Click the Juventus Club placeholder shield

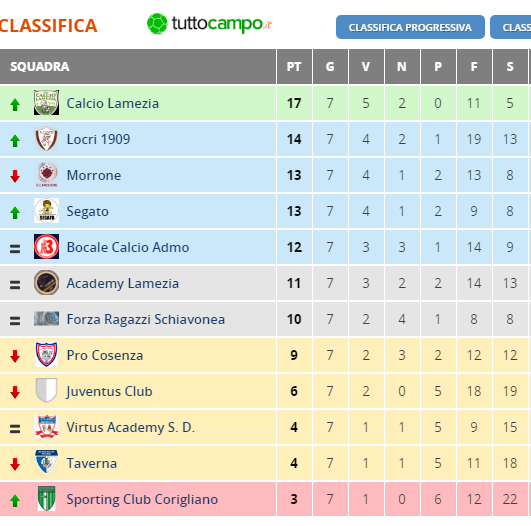pos(46,391)
